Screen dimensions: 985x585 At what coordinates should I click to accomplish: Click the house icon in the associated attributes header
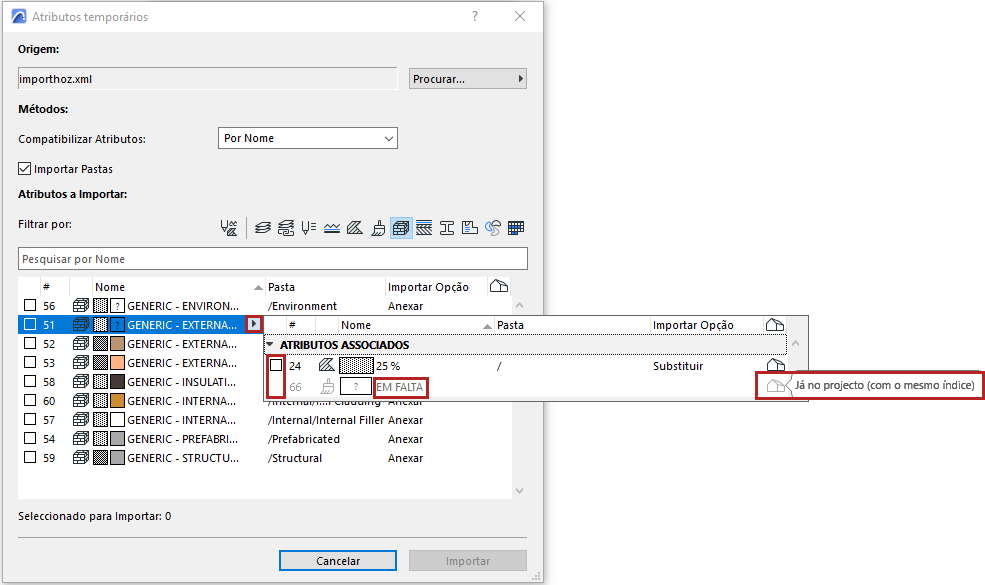tap(775, 325)
